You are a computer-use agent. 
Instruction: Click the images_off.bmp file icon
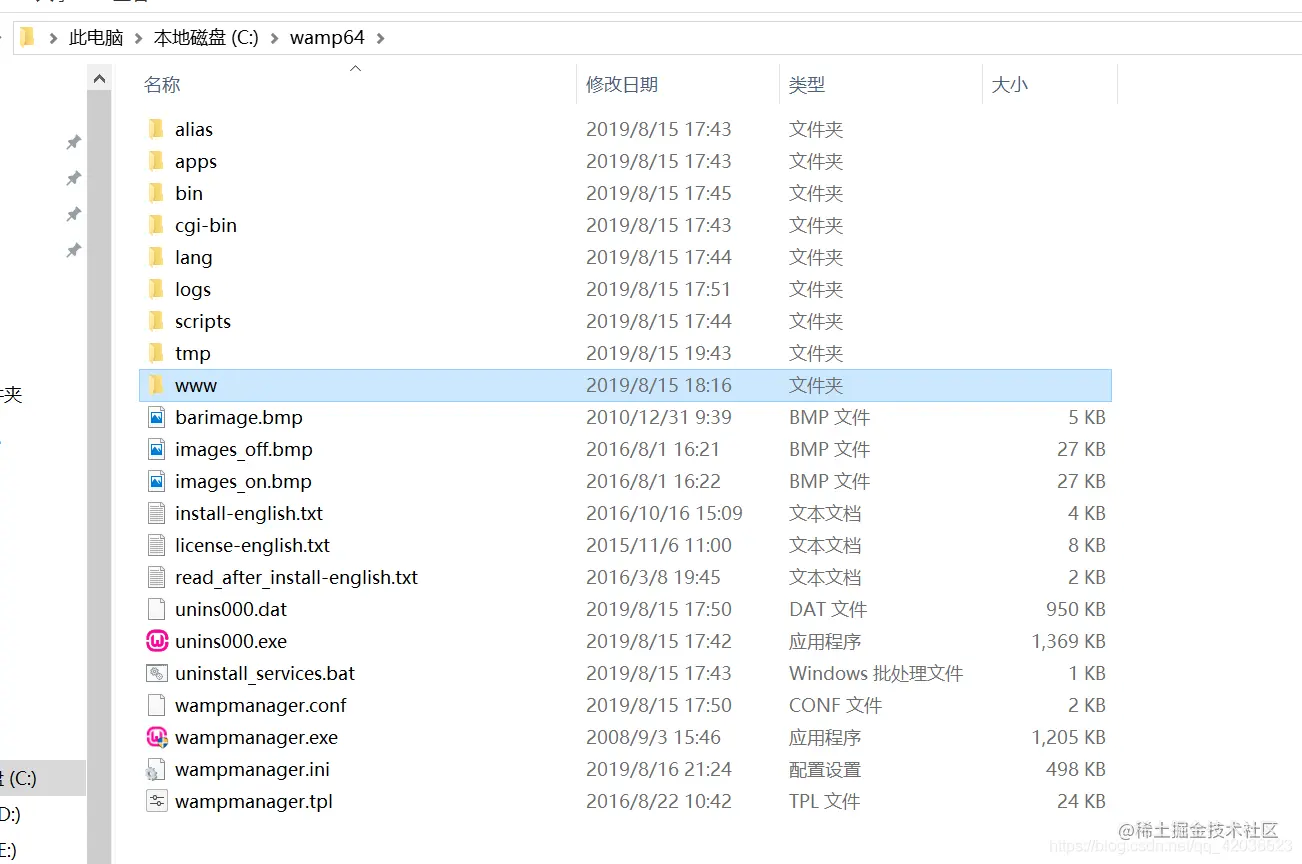(x=156, y=449)
